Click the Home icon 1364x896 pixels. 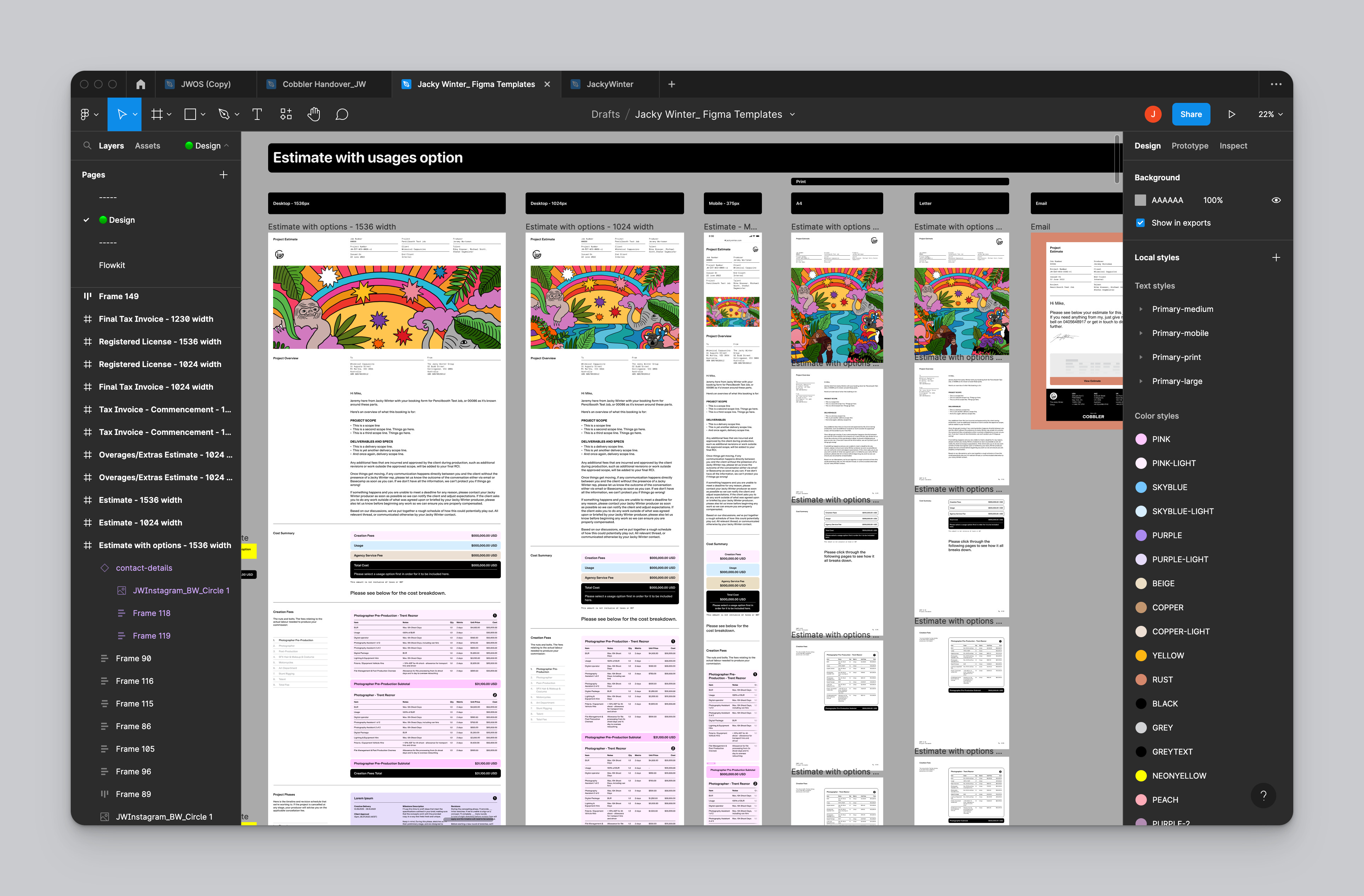click(140, 84)
